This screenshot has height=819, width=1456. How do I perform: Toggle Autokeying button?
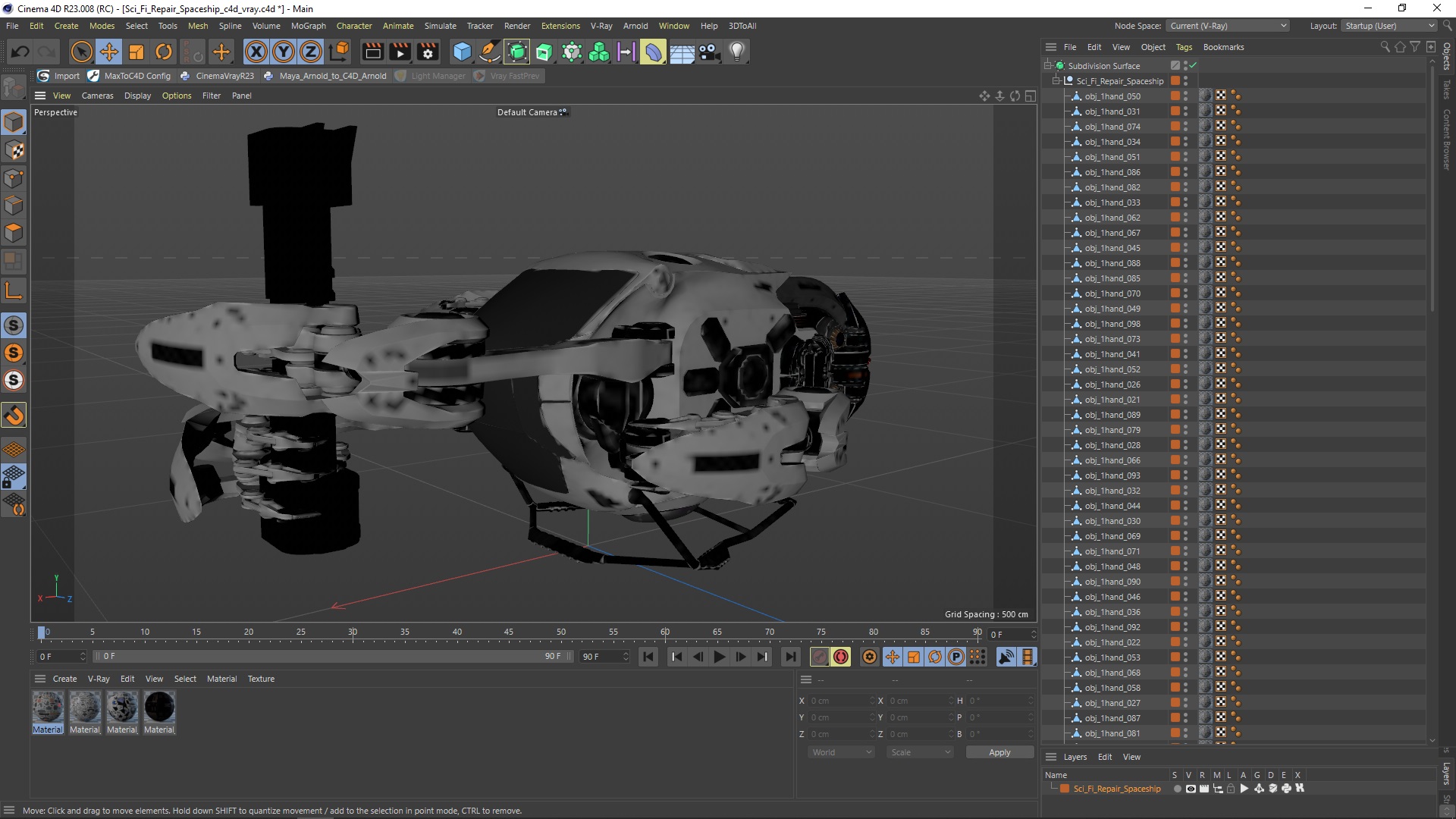click(841, 657)
